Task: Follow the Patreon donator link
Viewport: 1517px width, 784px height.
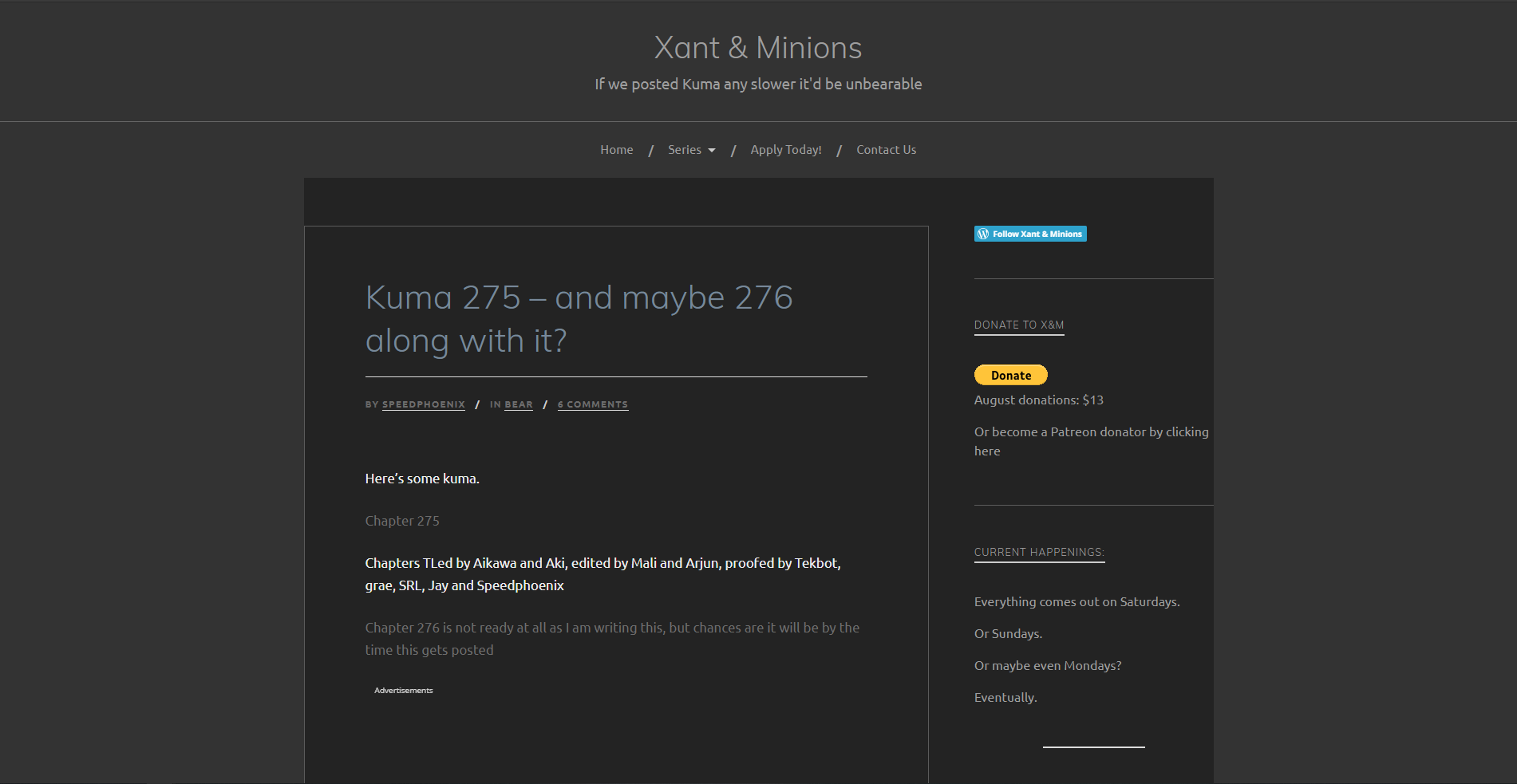Action: [x=1091, y=441]
